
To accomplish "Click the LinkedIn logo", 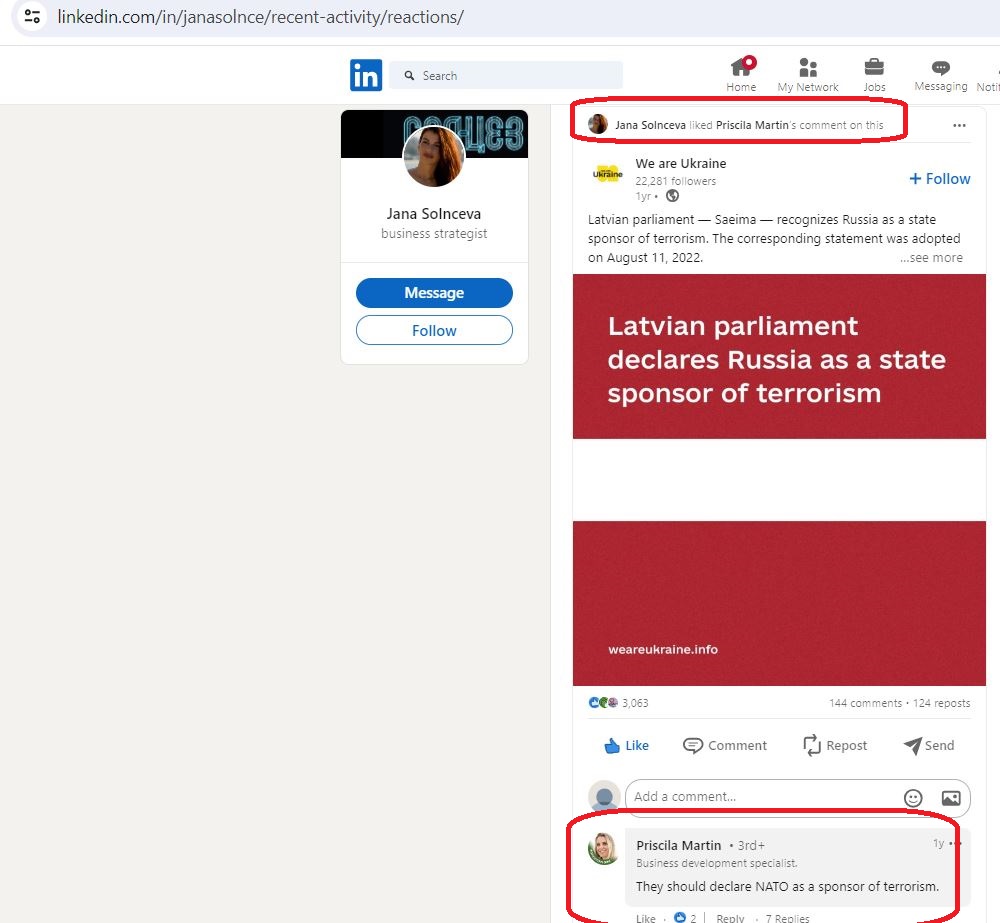I will pos(365,75).
